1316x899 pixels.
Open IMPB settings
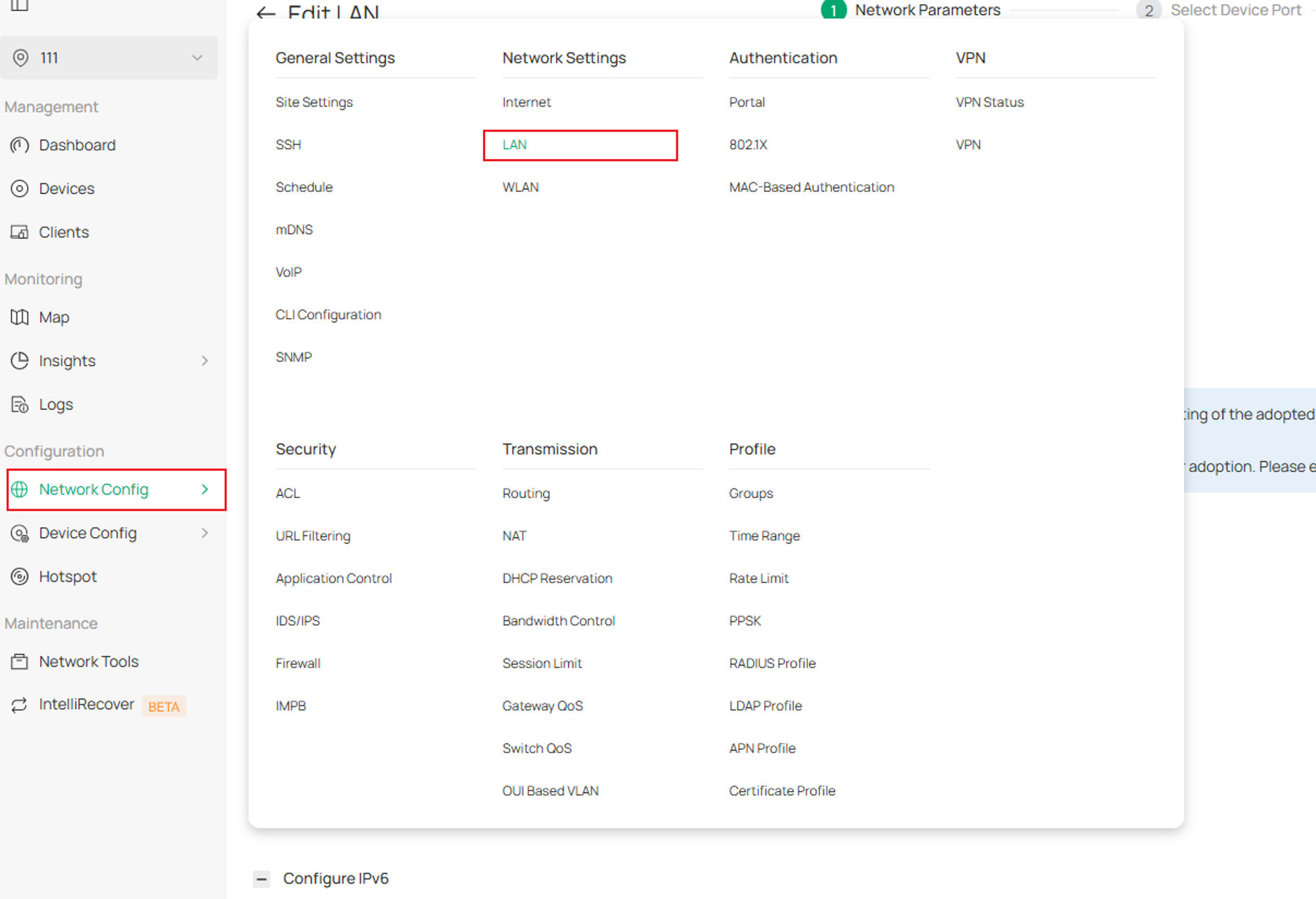point(290,706)
